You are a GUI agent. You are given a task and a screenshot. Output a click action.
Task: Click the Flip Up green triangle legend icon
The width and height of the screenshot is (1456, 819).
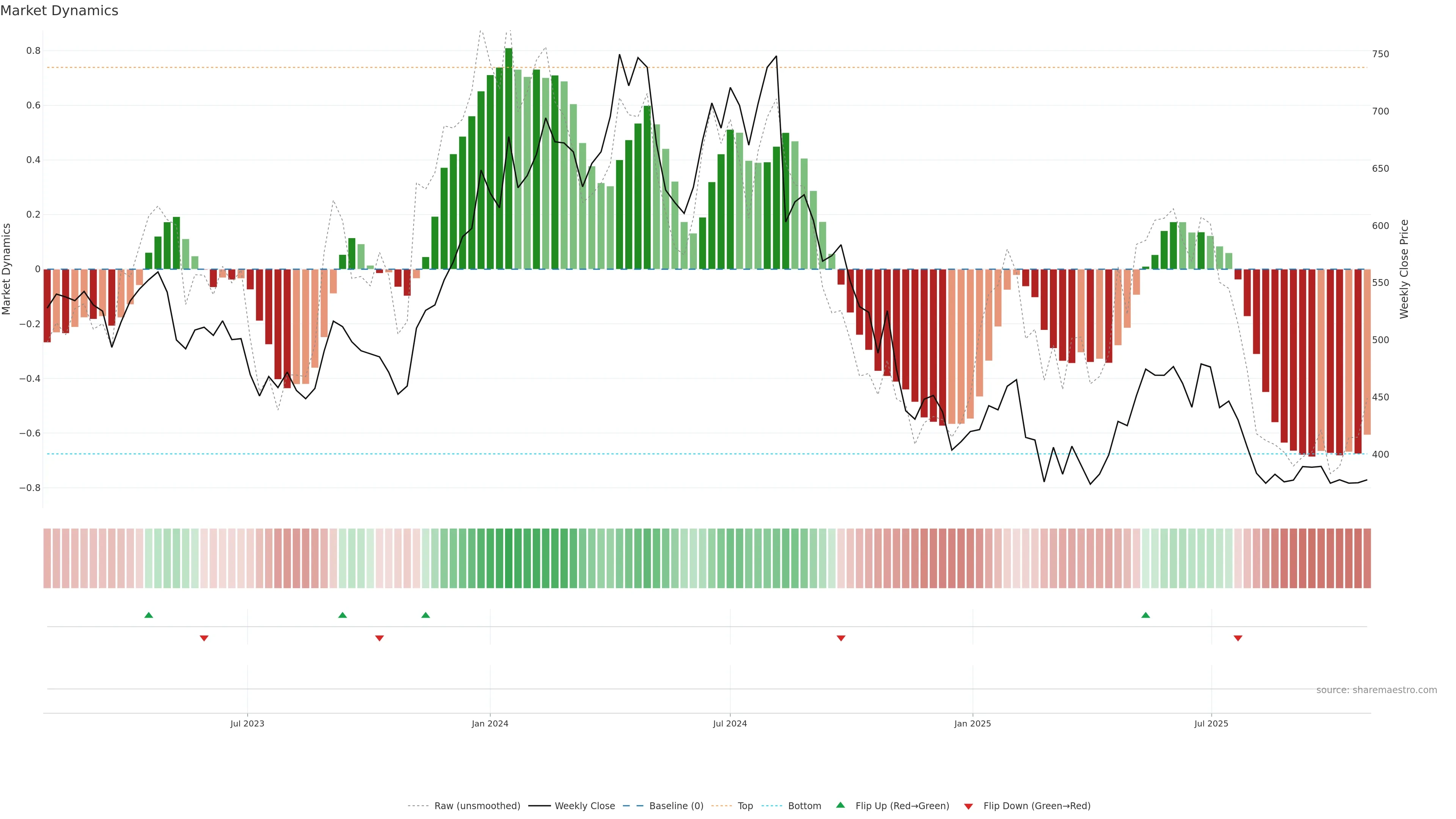[x=841, y=805]
